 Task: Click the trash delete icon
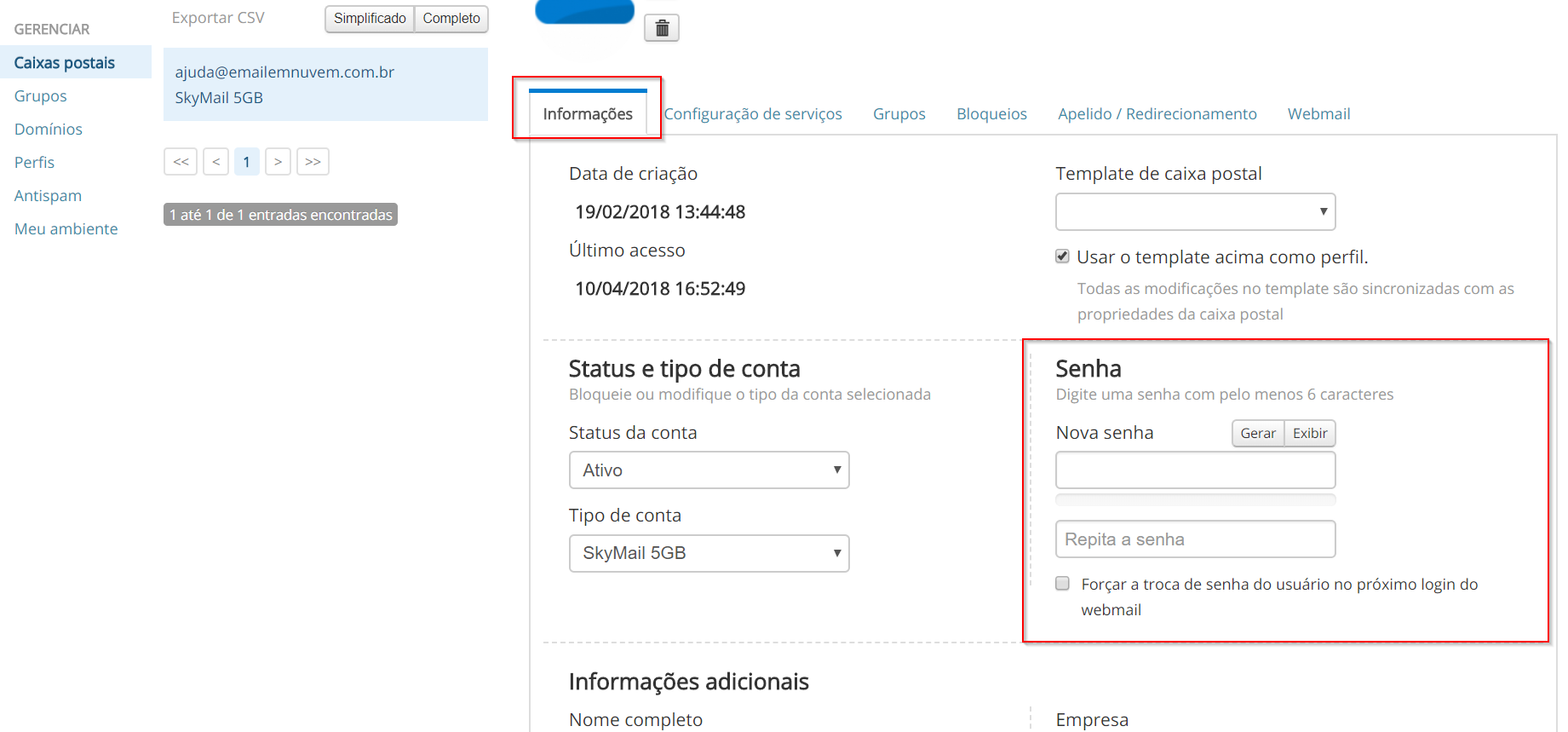click(x=662, y=28)
